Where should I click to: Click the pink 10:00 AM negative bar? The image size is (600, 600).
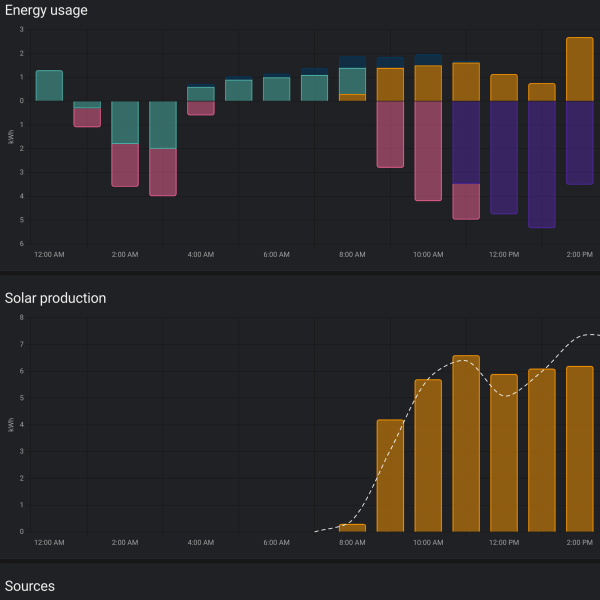pos(428,151)
